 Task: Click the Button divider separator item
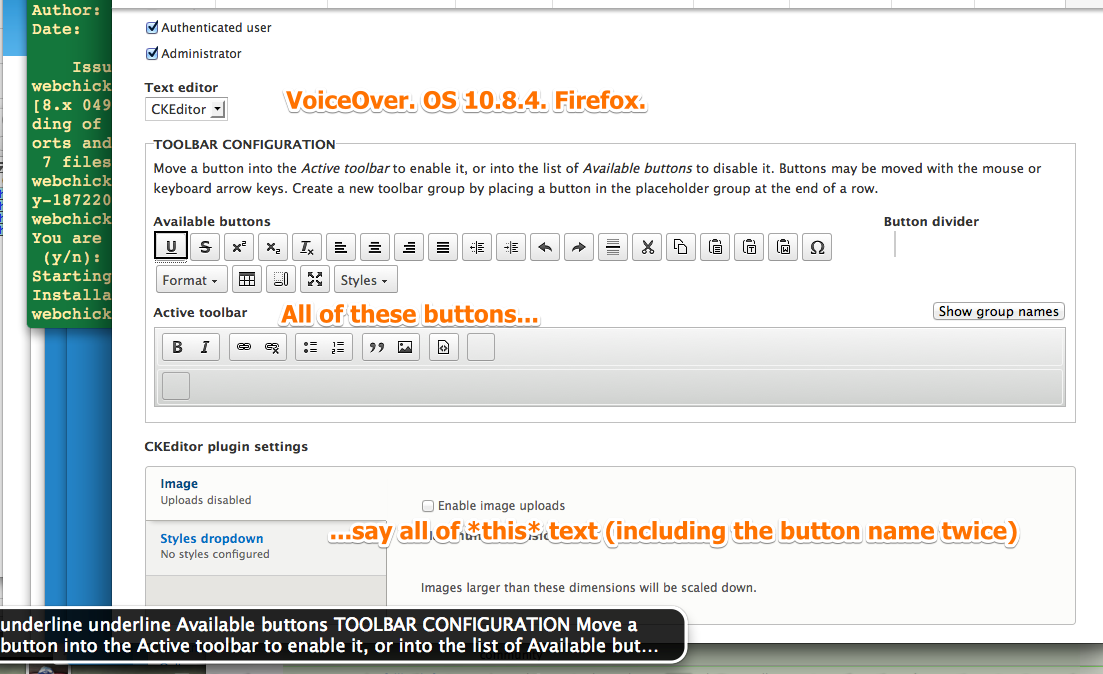(x=895, y=245)
